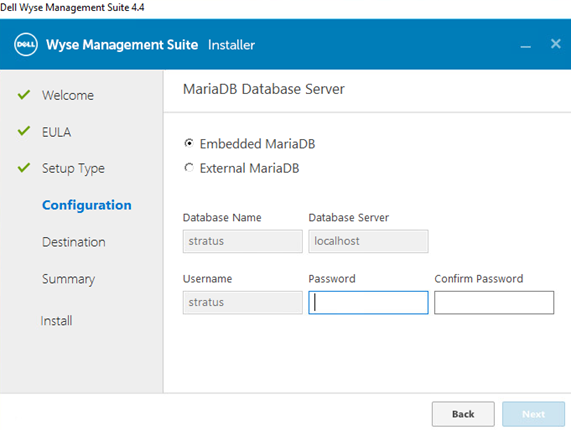
Task: Click the green checkmark beside Setup Type
Action: click(24, 167)
